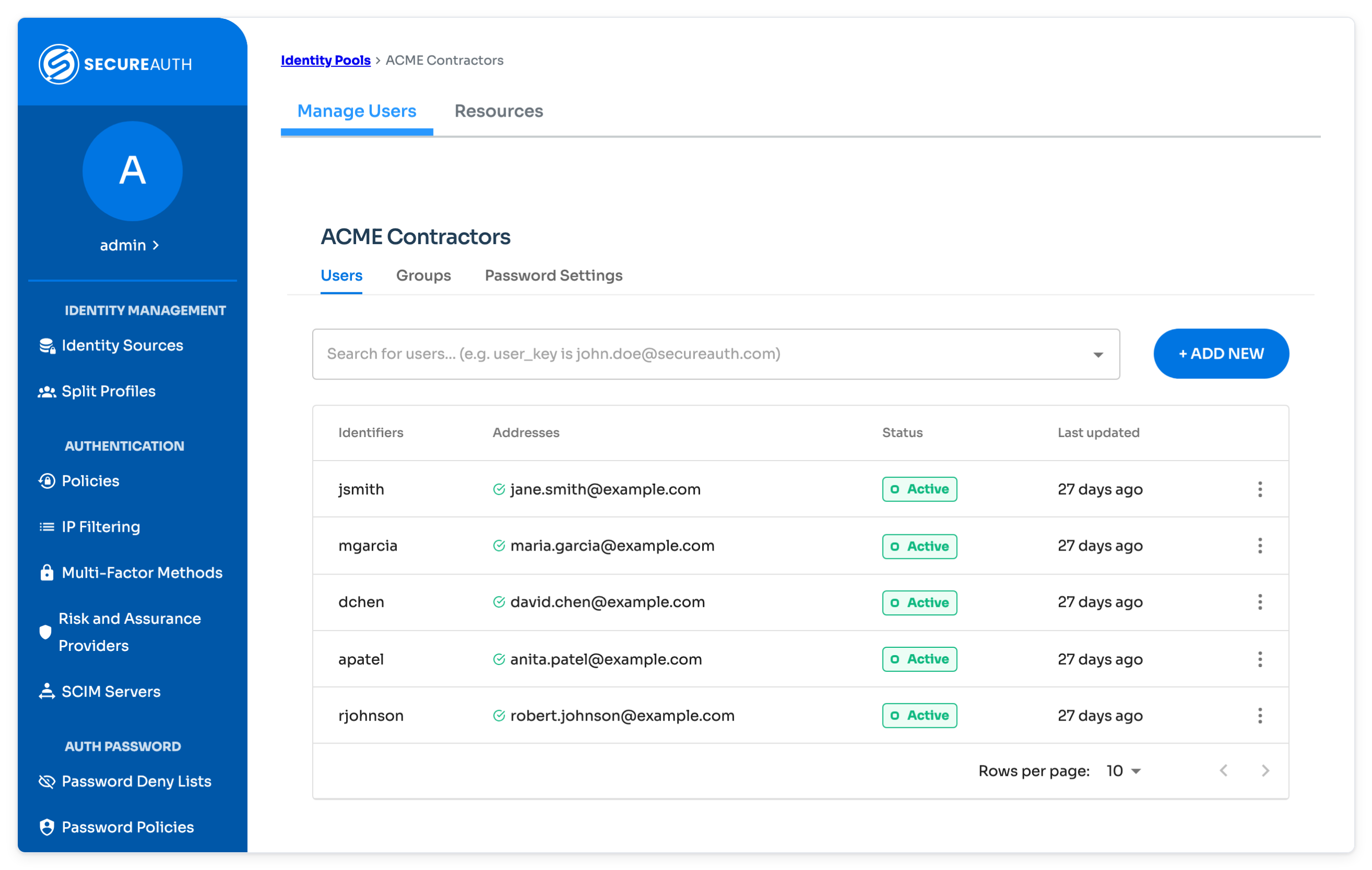Screen dimensions: 1372x870
Task: Go to the previous page arrow
Action: tap(1224, 770)
